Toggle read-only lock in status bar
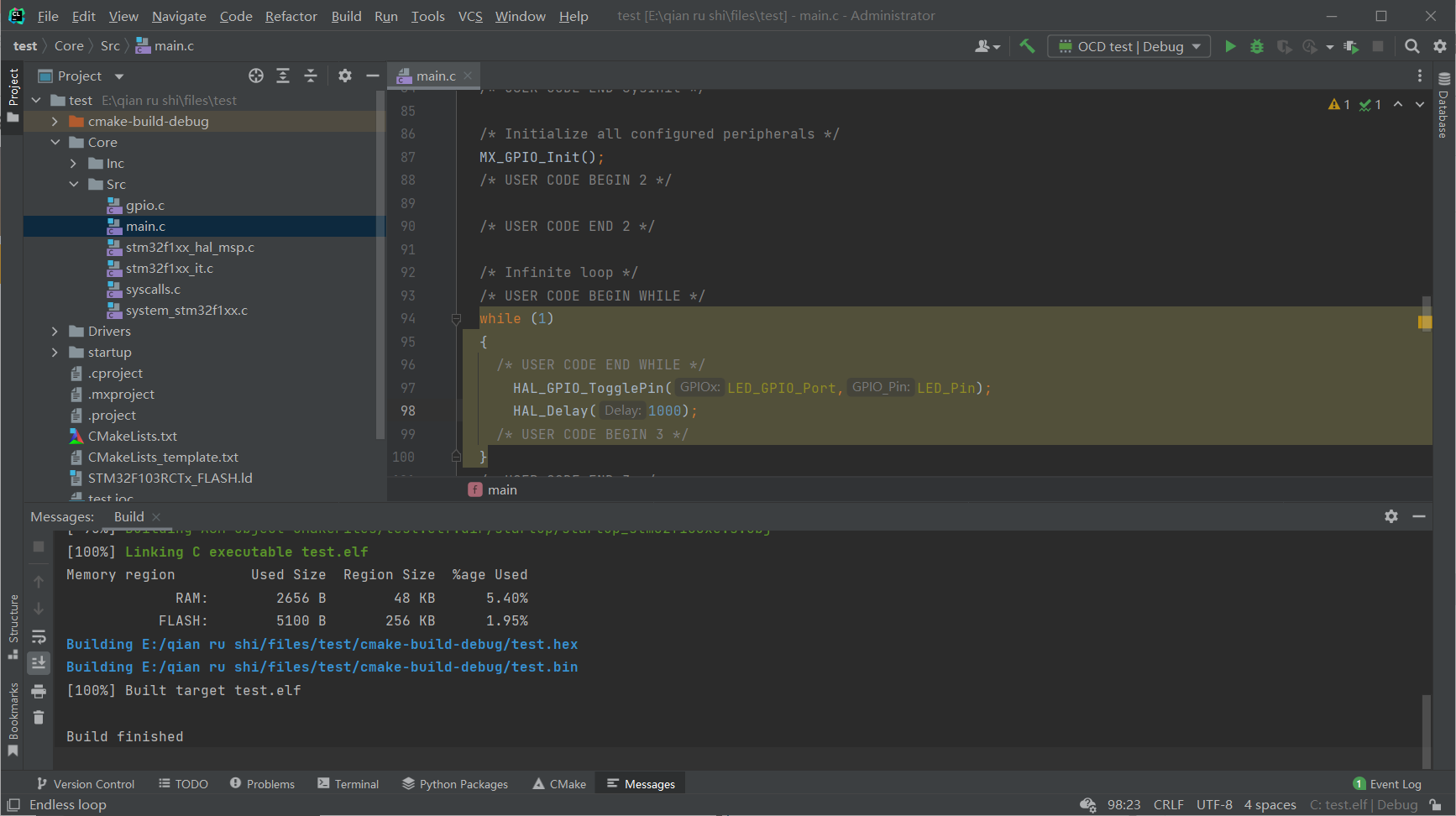Image resolution: width=1456 pixels, height=816 pixels. click(x=1436, y=804)
